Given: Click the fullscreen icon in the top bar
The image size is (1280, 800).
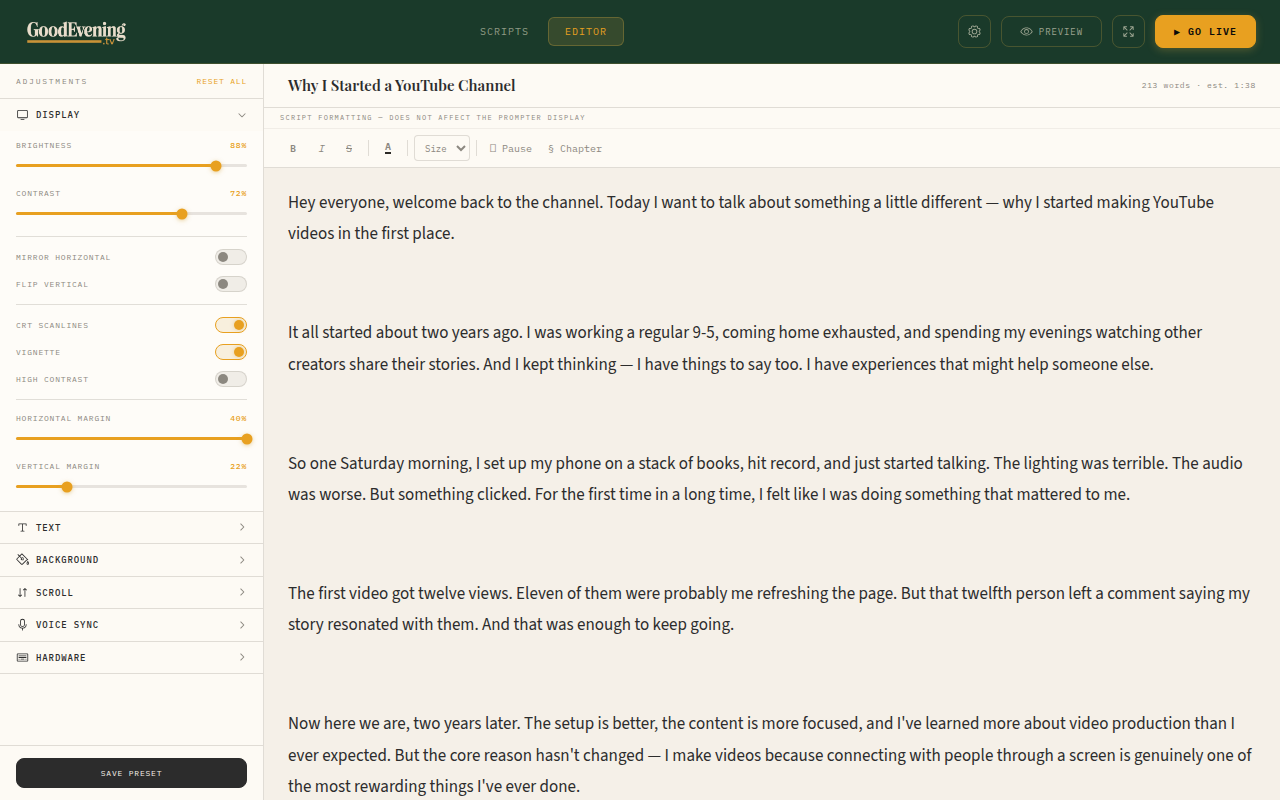Looking at the screenshot, I should click(1128, 31).
